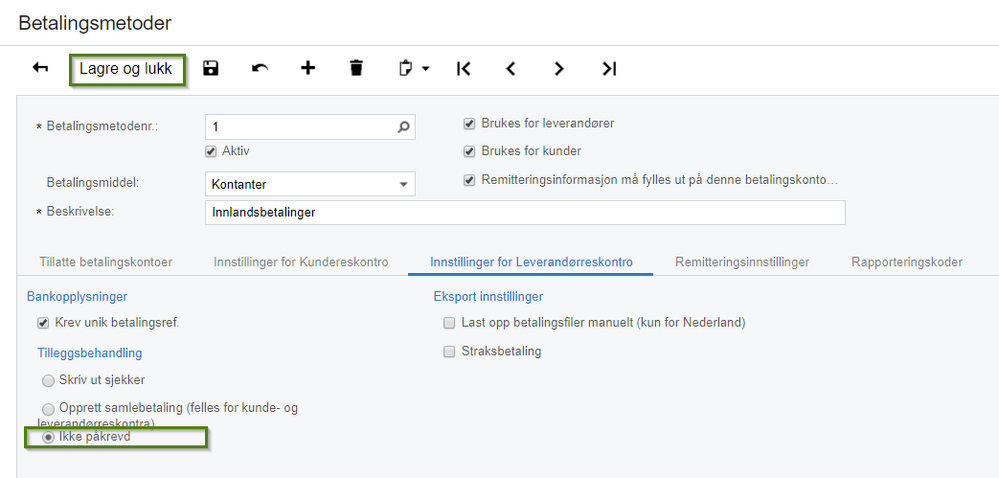Open the Remitteringsinnstillinger tab

[x=742, y=262]
